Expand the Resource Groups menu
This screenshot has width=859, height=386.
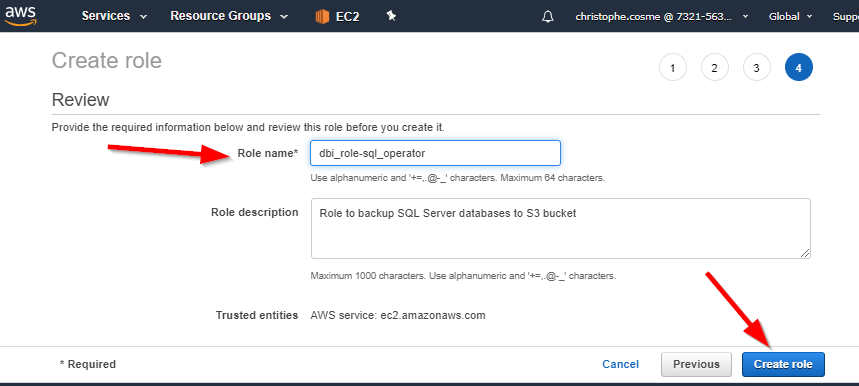tap(229, 16)
